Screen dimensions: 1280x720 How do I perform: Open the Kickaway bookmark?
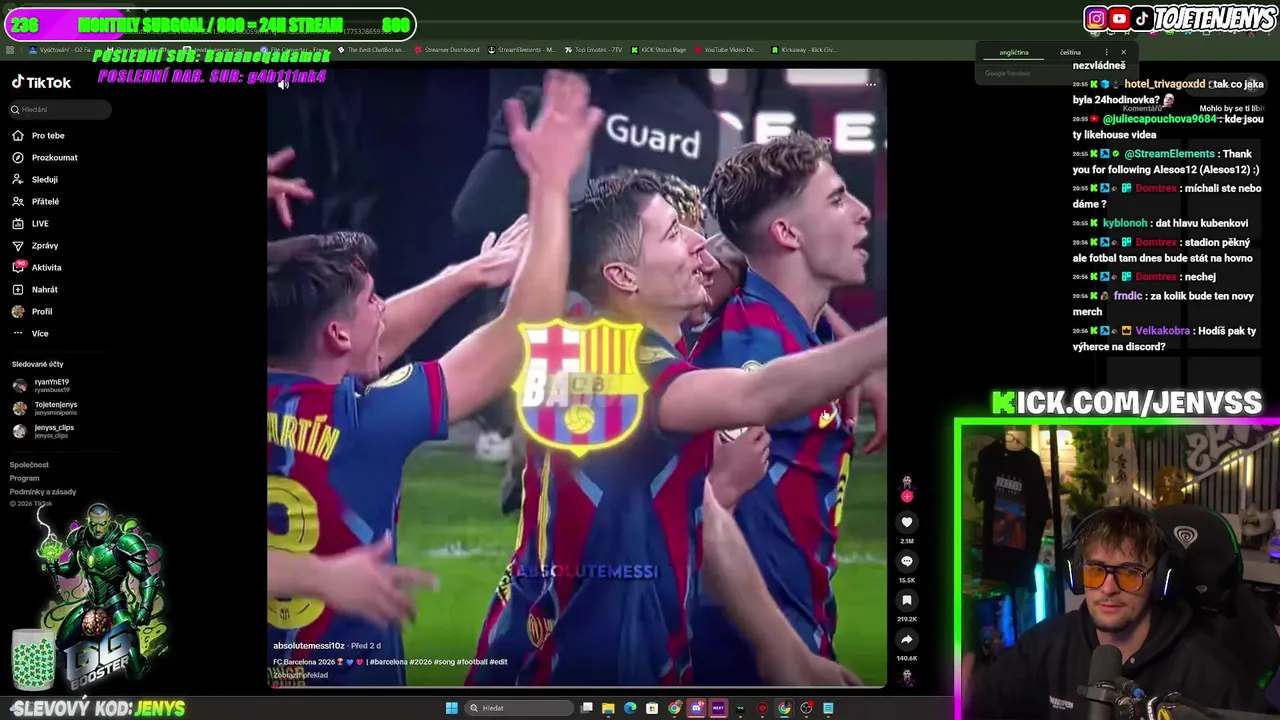pos(804,50)
